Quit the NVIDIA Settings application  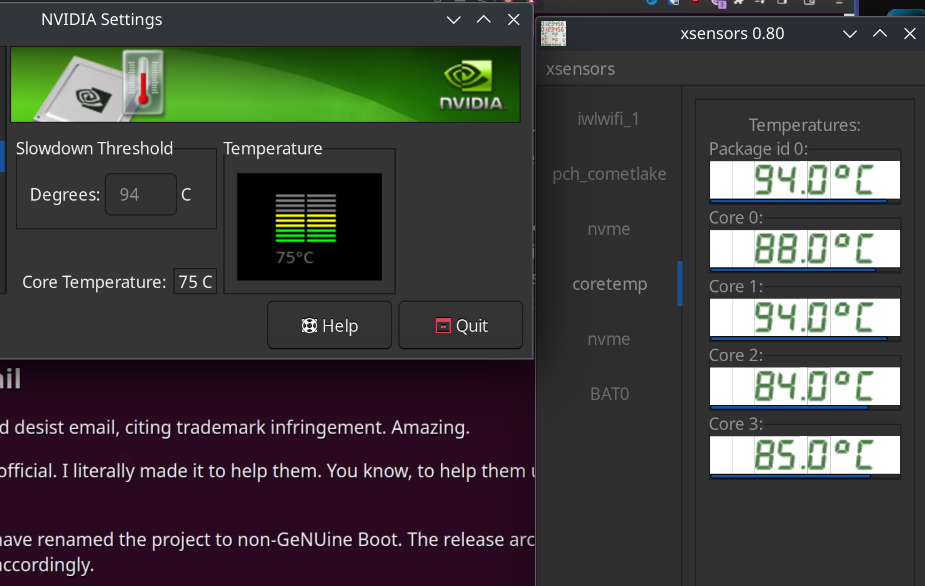click(461, 325)
